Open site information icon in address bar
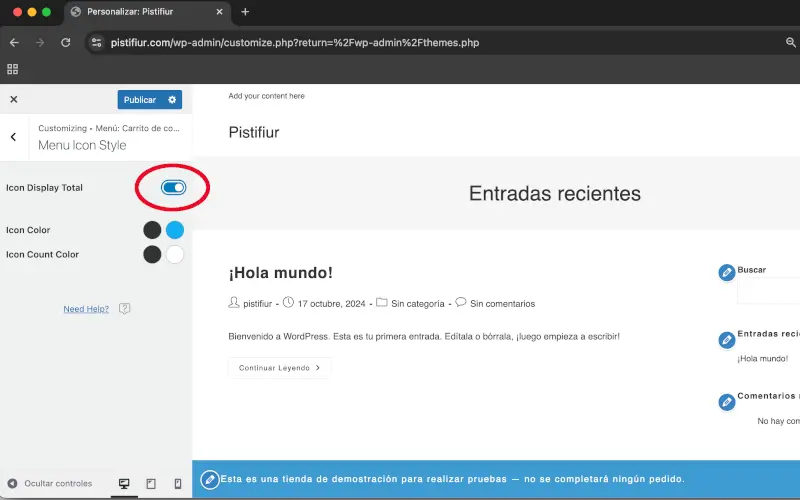Screen dimensions: 800x500 point(96,42)
